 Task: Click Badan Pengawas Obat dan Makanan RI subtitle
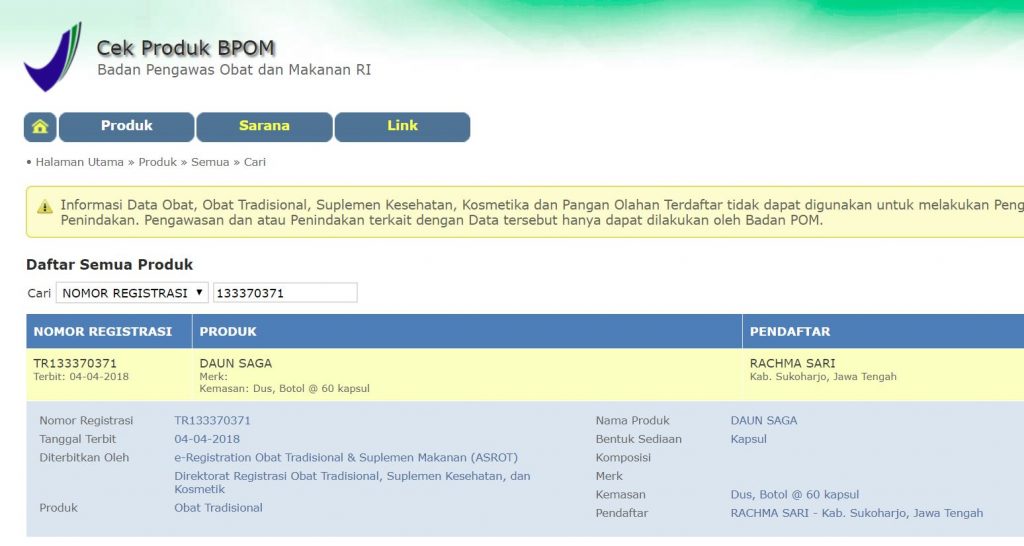click(x=234, y=70)
